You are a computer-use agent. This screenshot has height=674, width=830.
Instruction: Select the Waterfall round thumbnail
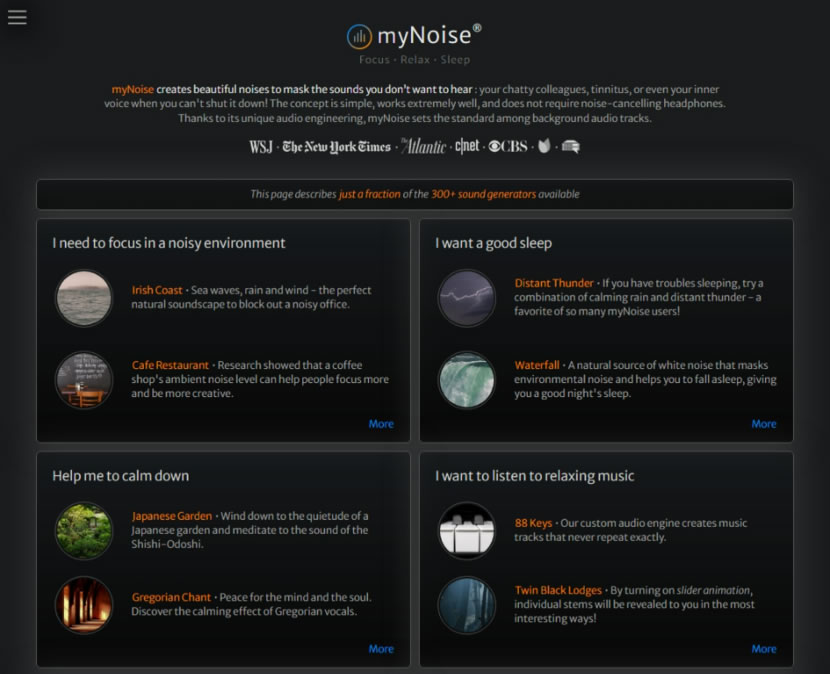[467, 379]
